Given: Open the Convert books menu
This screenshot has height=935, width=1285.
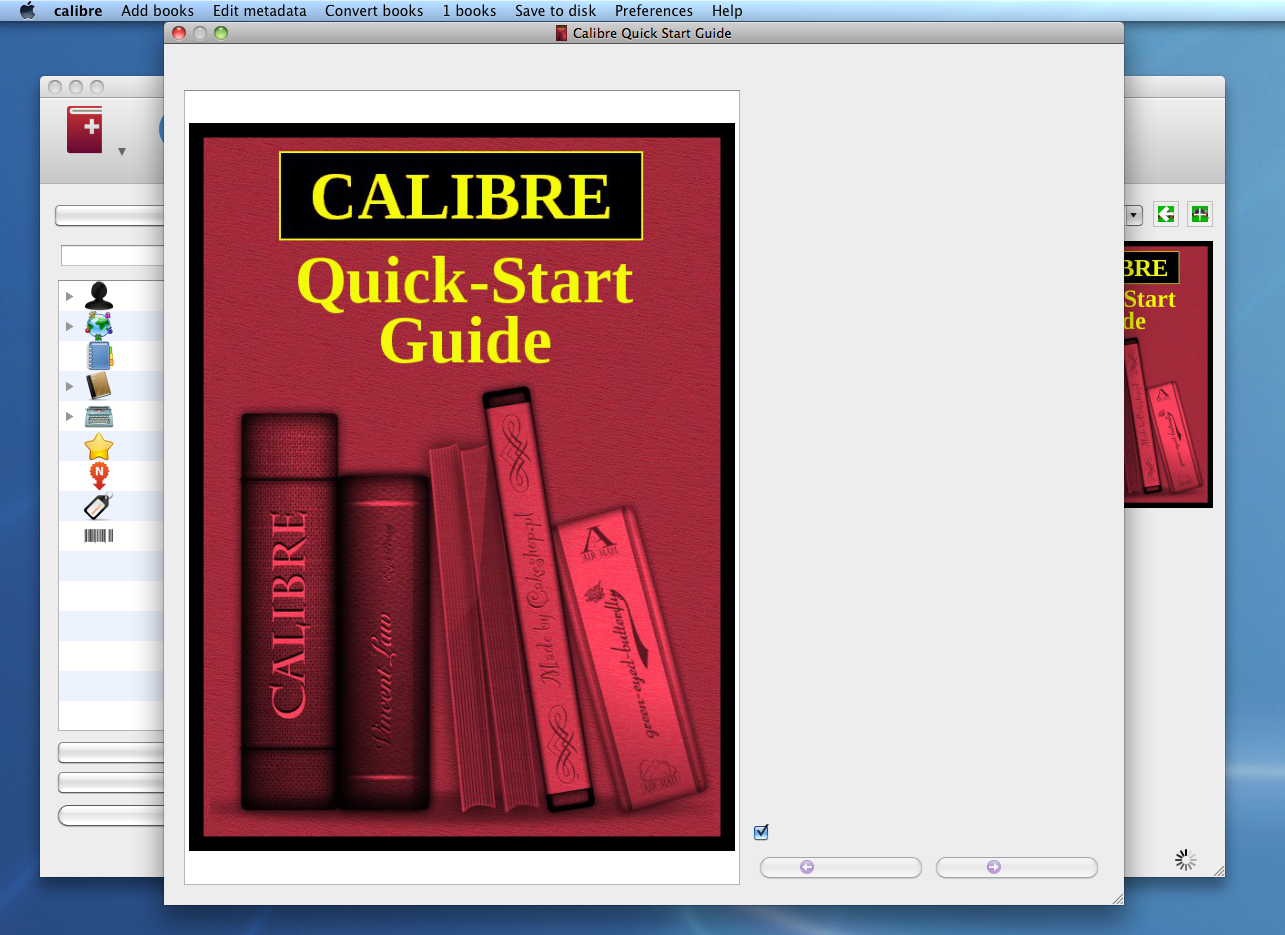Looking at the screenshot, I should pos(374,11).
